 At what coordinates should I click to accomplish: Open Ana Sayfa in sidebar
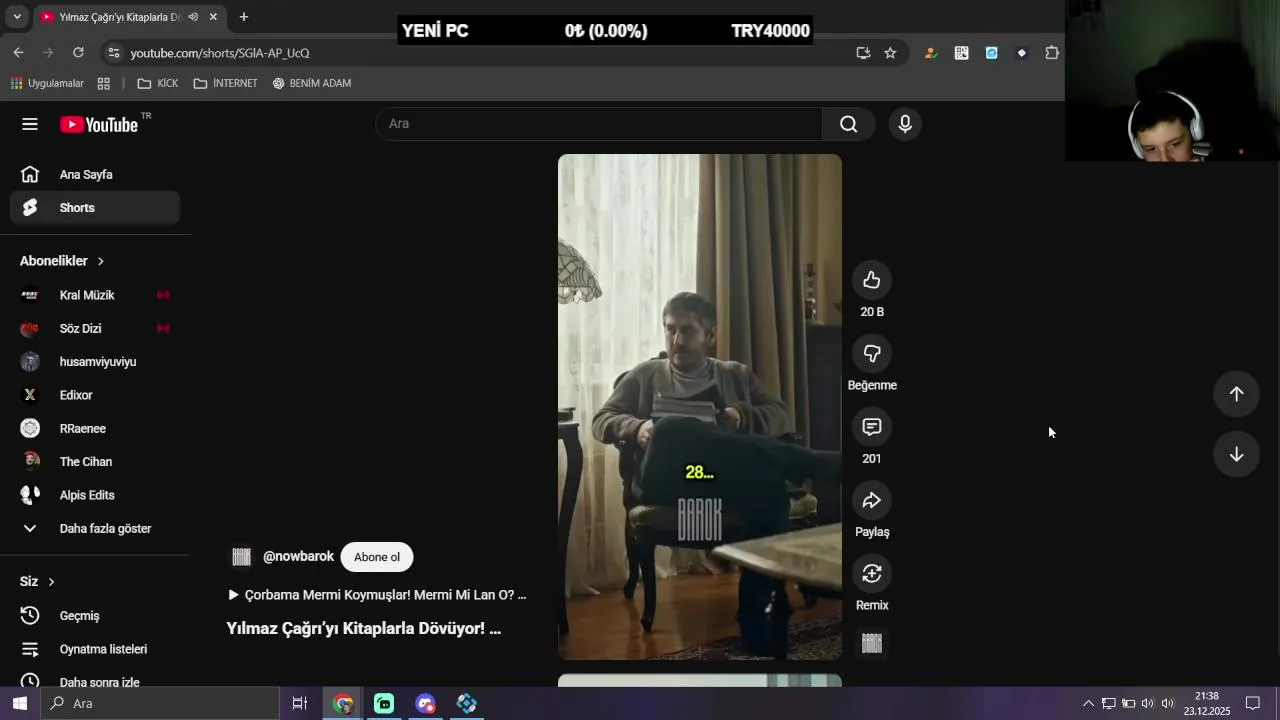(x=95, y=174)
